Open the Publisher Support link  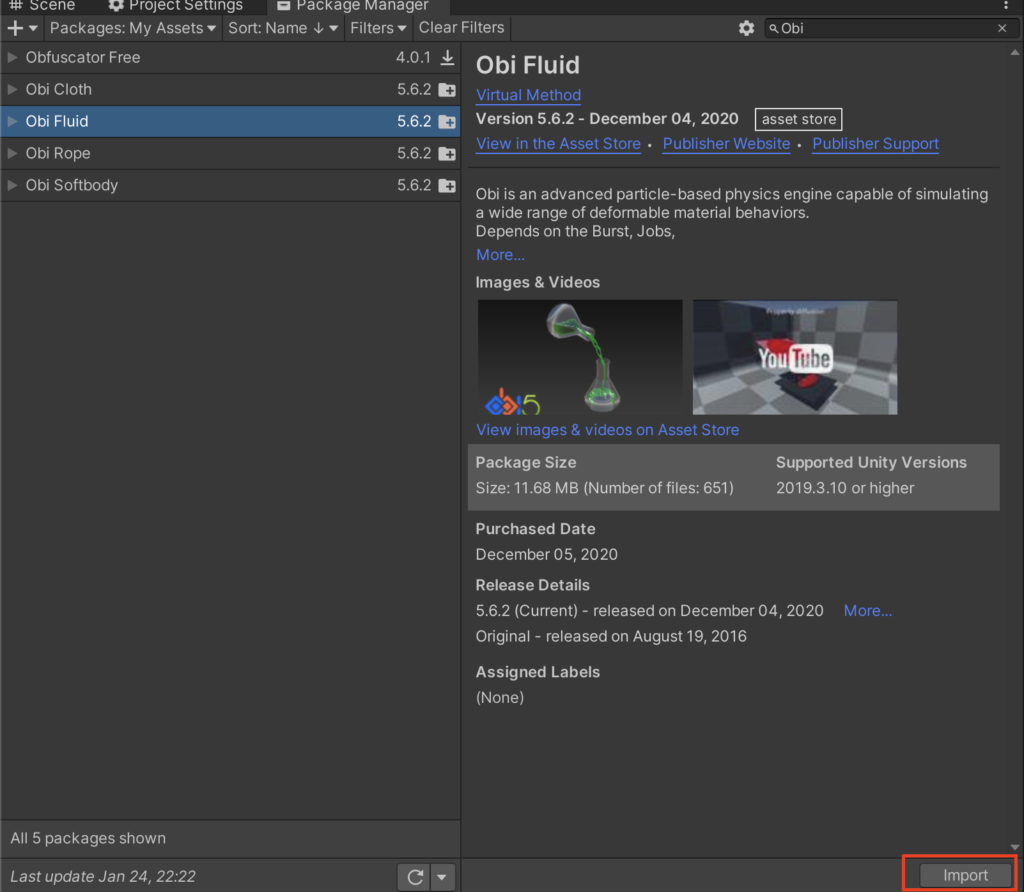(x=875, y=144)
